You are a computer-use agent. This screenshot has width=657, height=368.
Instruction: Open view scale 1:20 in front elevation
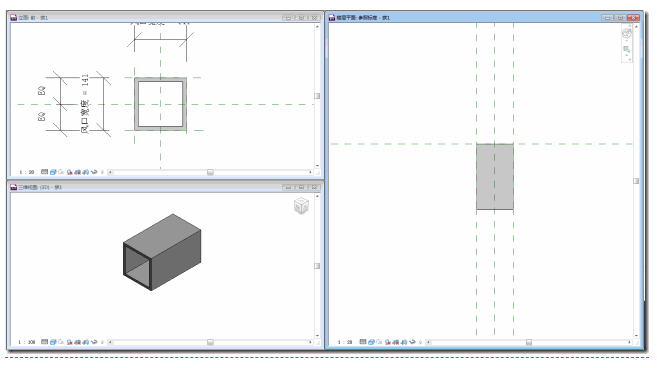click(26, 172)
